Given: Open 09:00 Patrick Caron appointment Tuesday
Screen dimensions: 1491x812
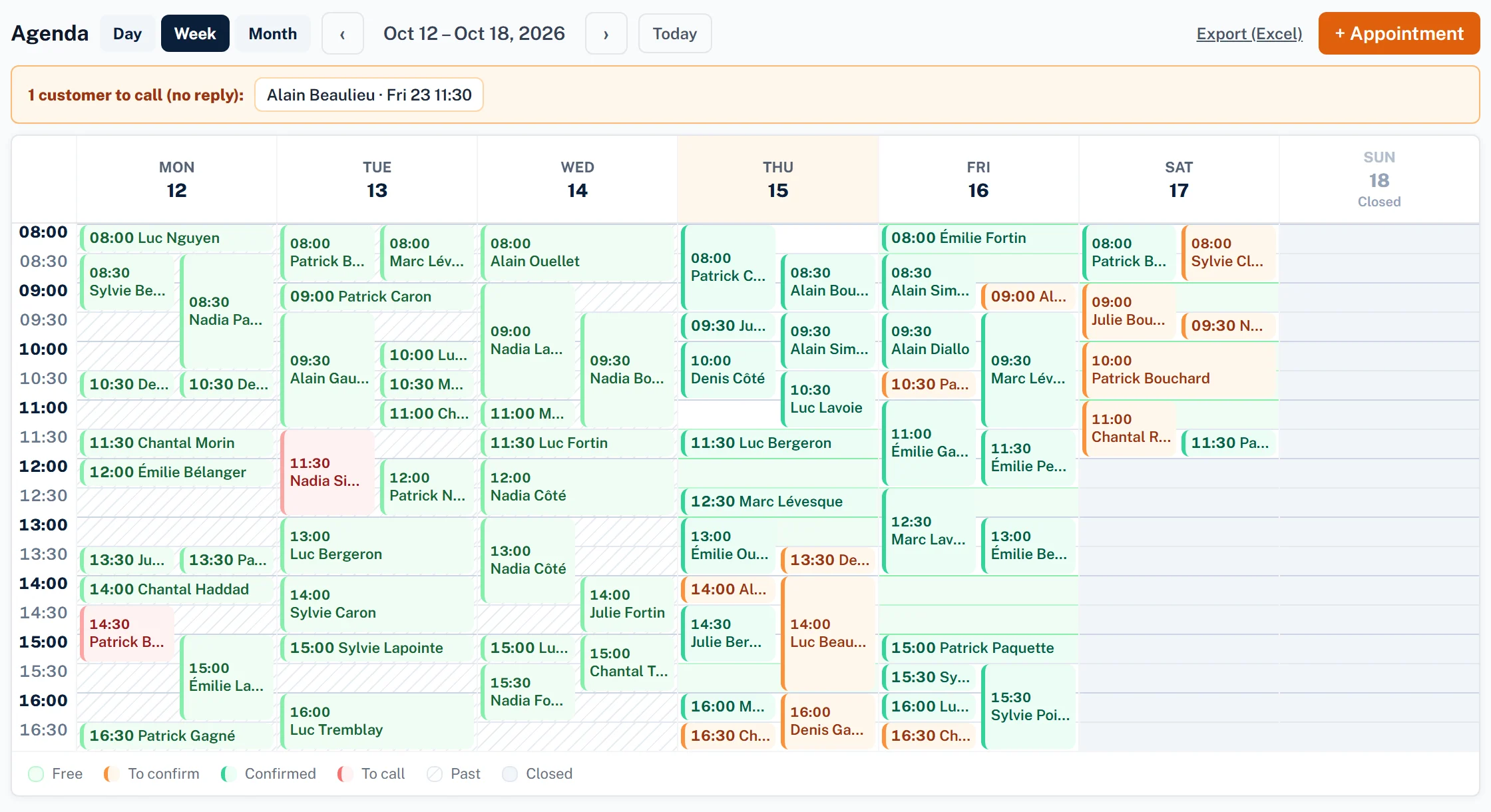Looking at the screenshot, I should click(377, 297).
